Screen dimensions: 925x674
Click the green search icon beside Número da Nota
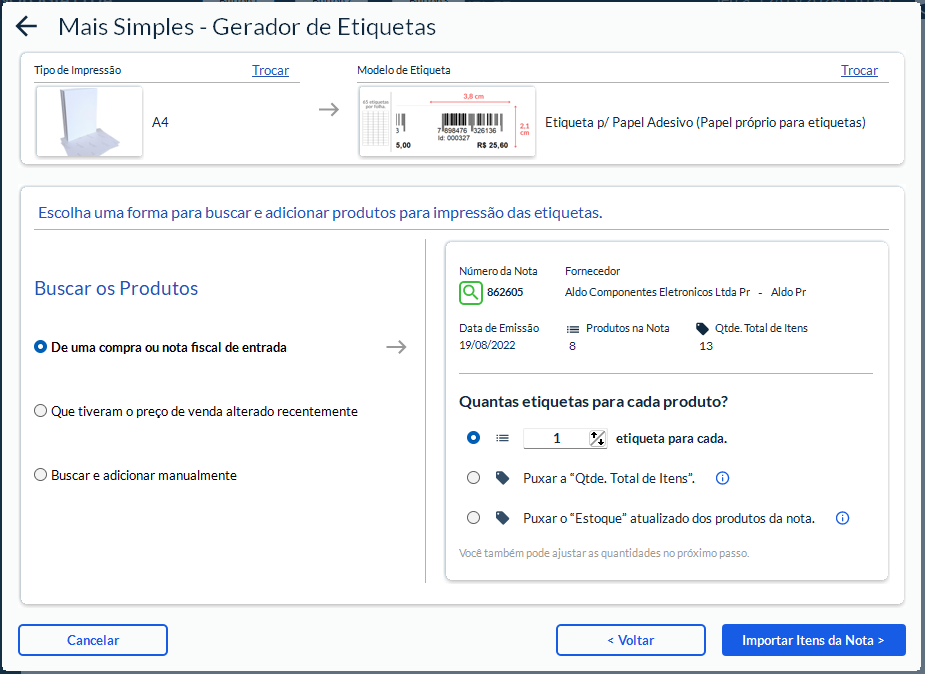click(471, 293)
